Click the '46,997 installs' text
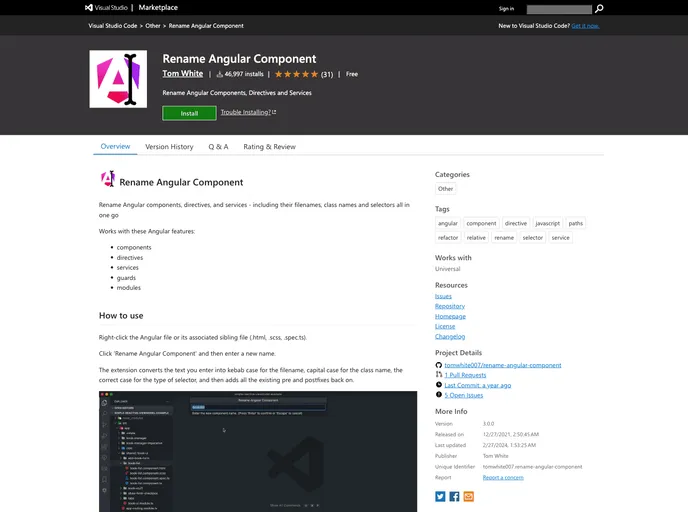 pos(244,74)
